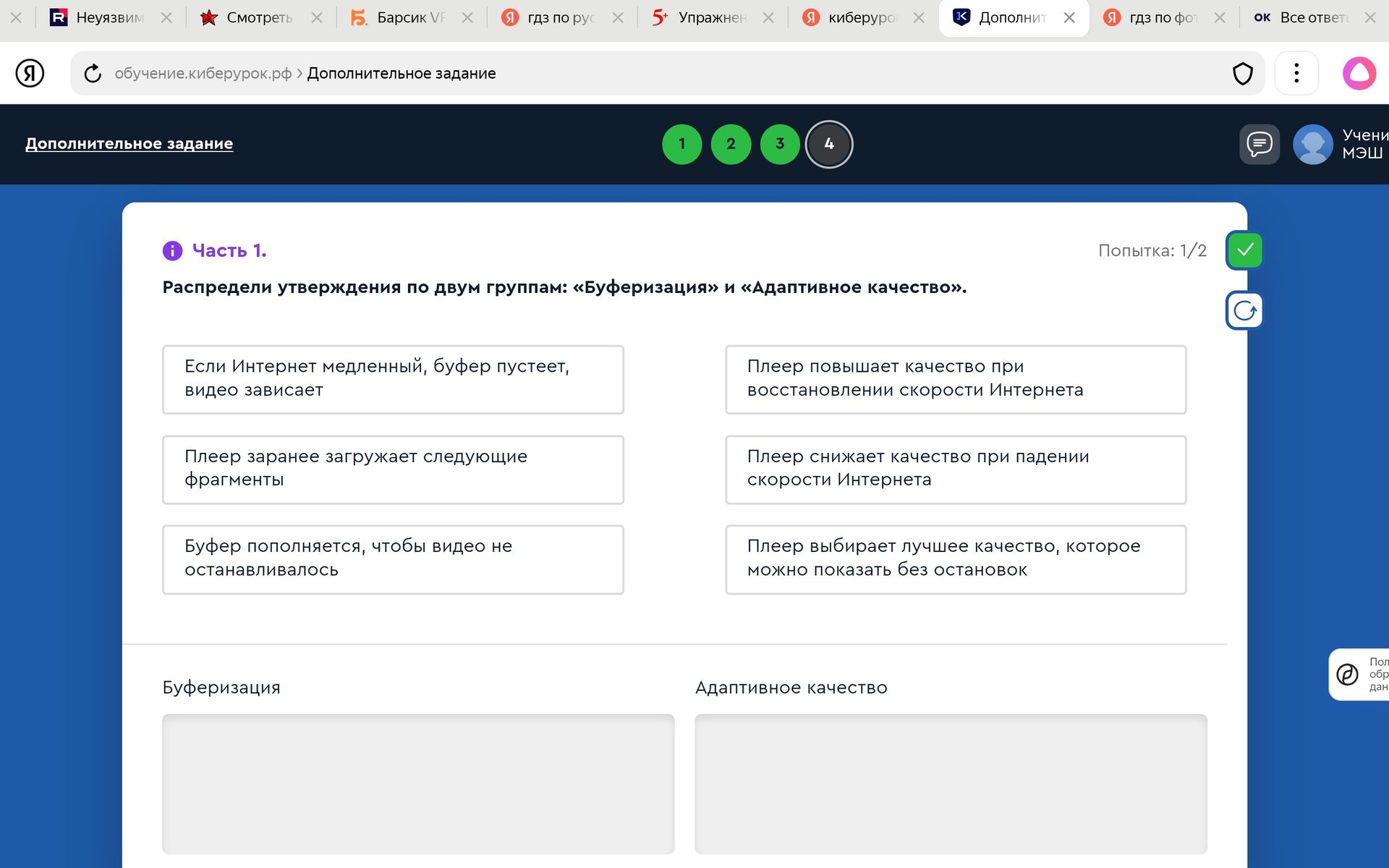The image size is (1389, 868).
Task: Select card 'Буфер пополняется, чтобы видео не останавливалось'
Action: click(393, 559)
